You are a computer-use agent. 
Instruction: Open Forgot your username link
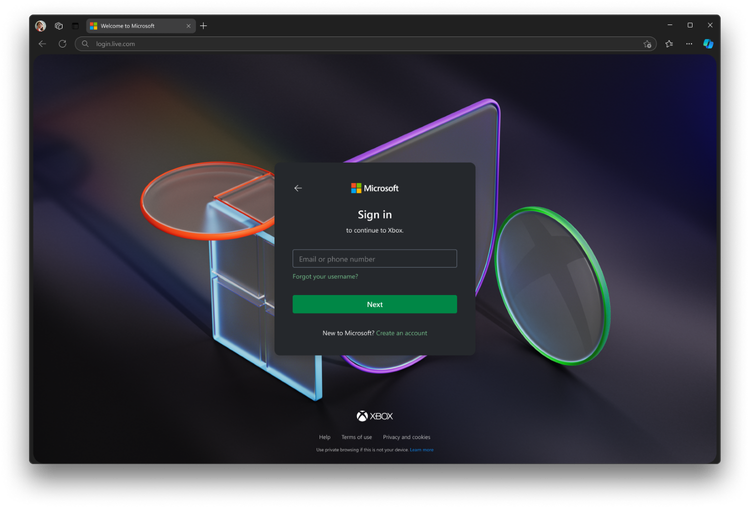coord(325,276)
